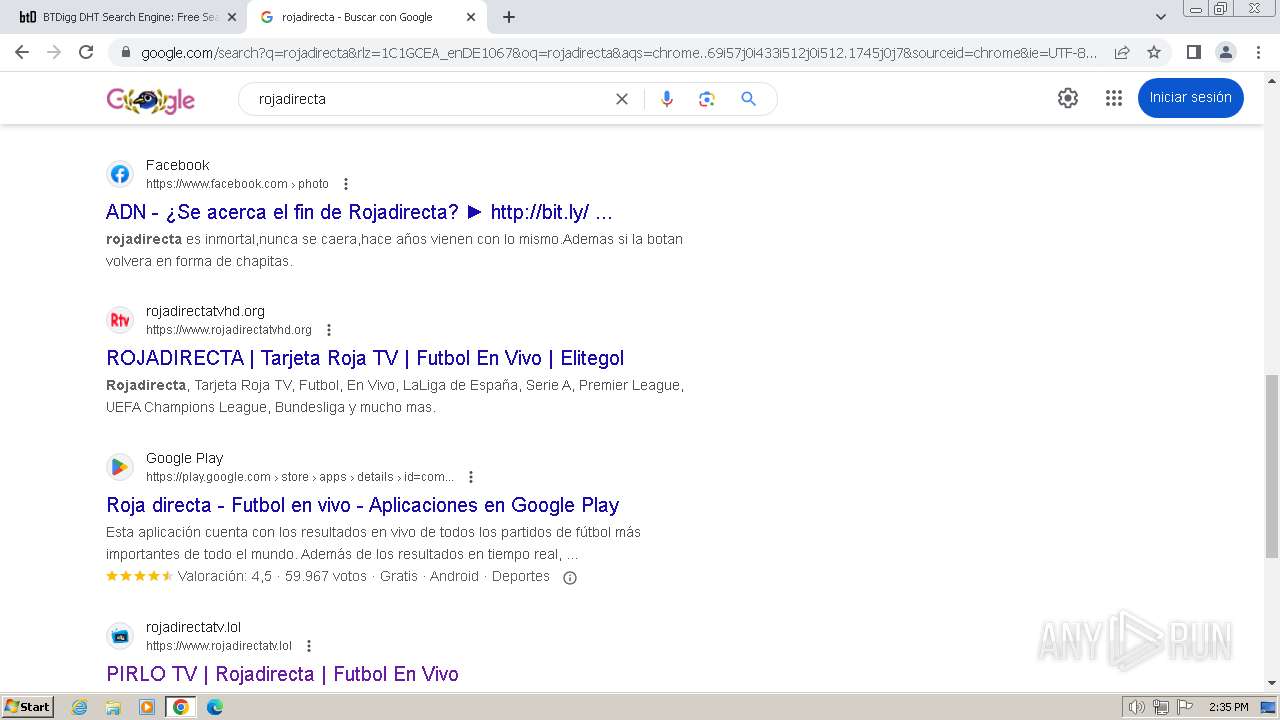This screenshot has height=720, width=1280.
Task: Open the network icon in system tray
Action: pyautogui.click(x=1161, y=707)
